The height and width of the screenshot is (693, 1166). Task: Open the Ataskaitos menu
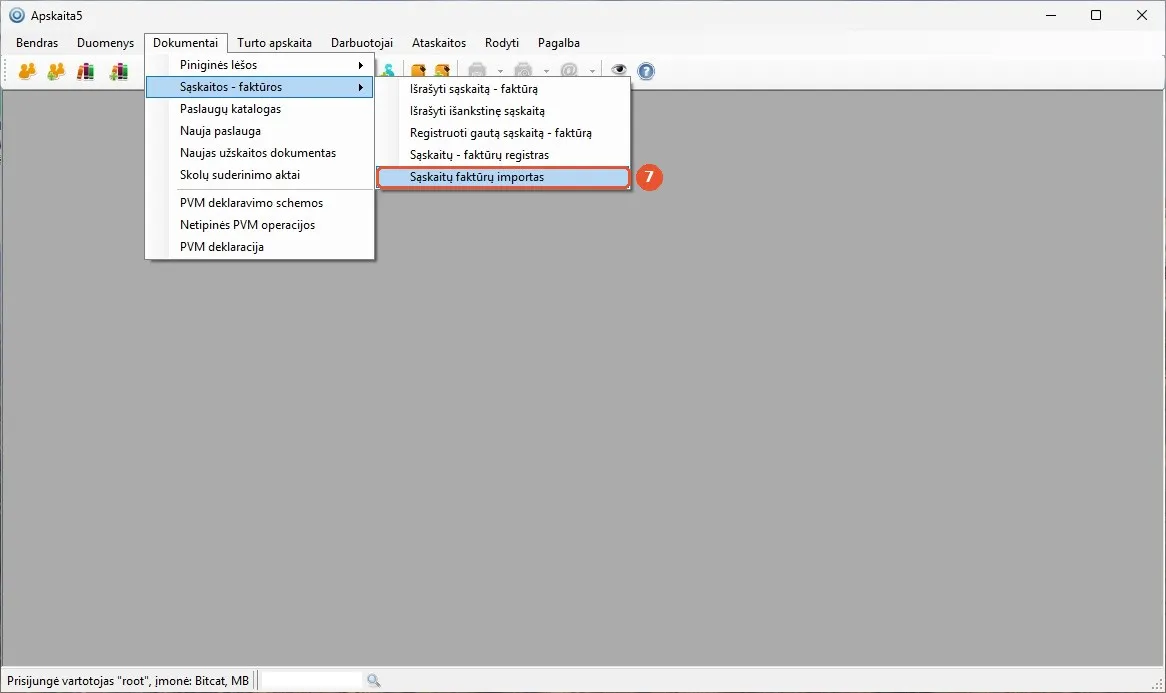439,43
